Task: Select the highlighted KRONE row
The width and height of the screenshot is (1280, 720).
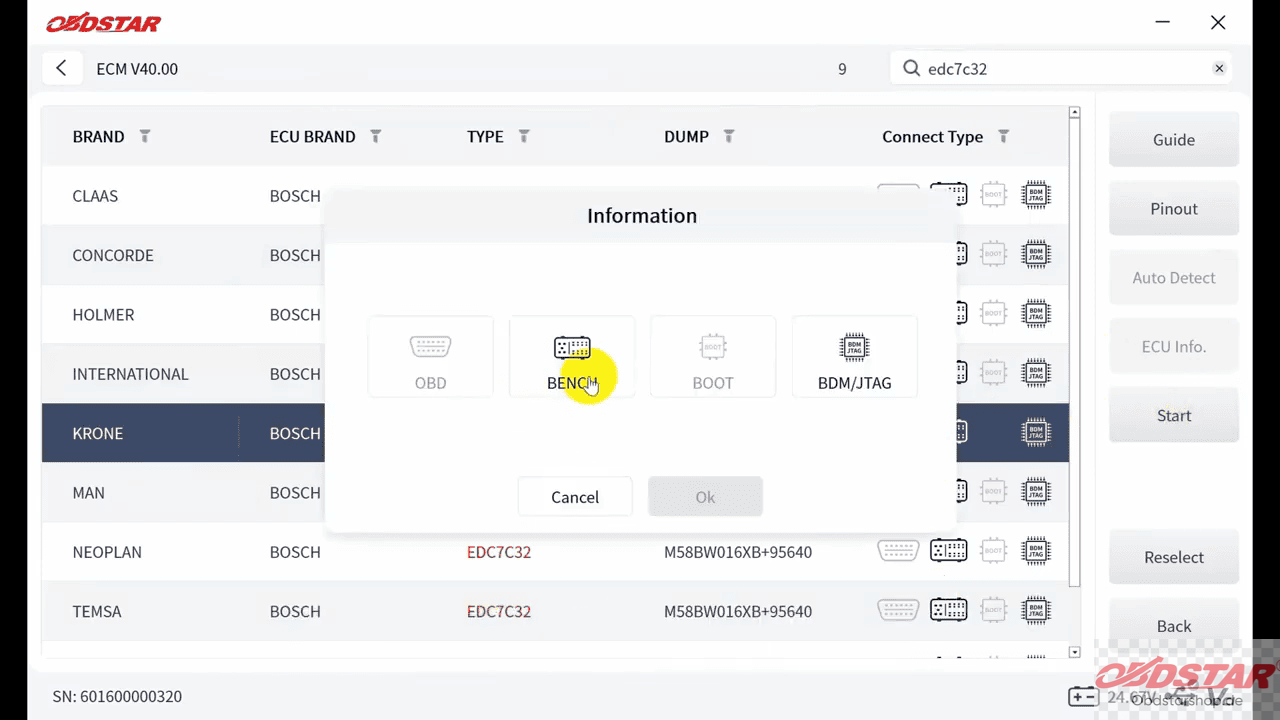Action: [555, 433]
